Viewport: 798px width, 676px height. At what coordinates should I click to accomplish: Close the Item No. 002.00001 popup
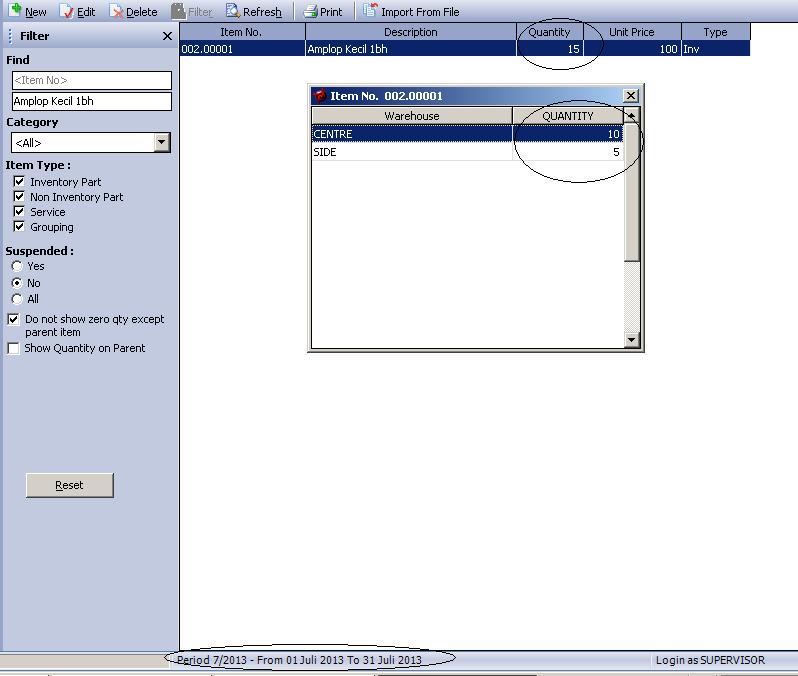630,96
